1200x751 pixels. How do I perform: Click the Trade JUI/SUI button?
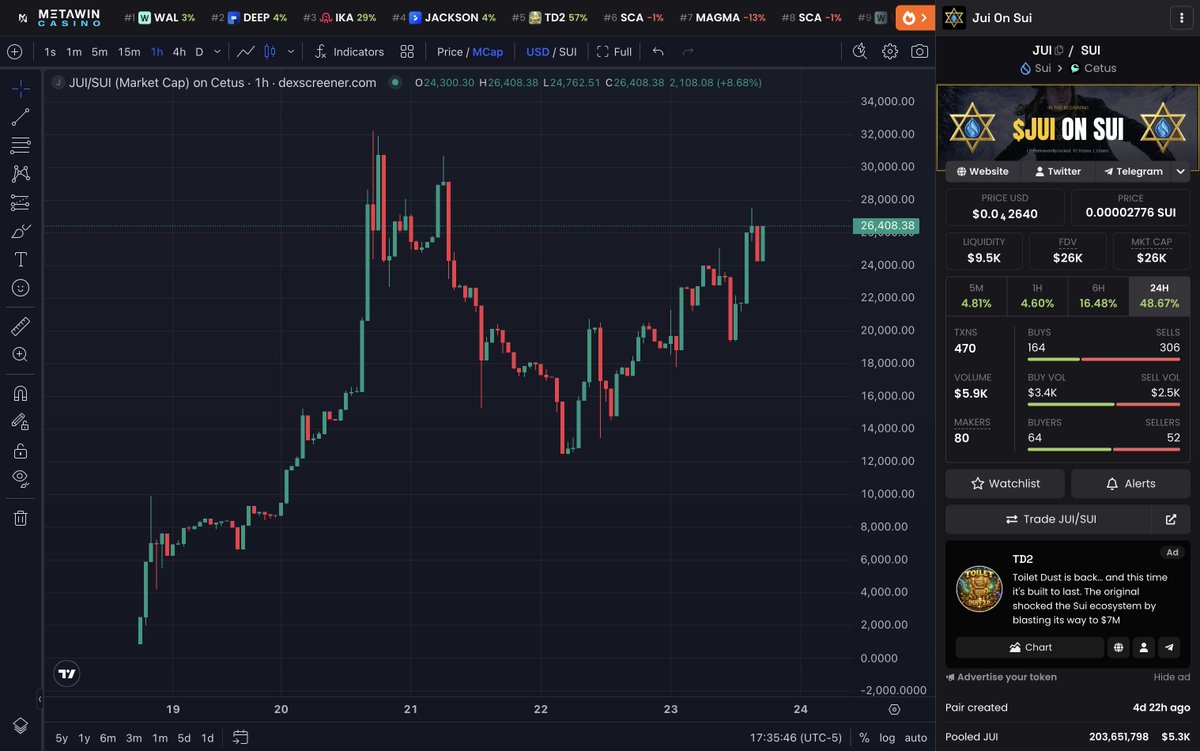pos(1048,519)
